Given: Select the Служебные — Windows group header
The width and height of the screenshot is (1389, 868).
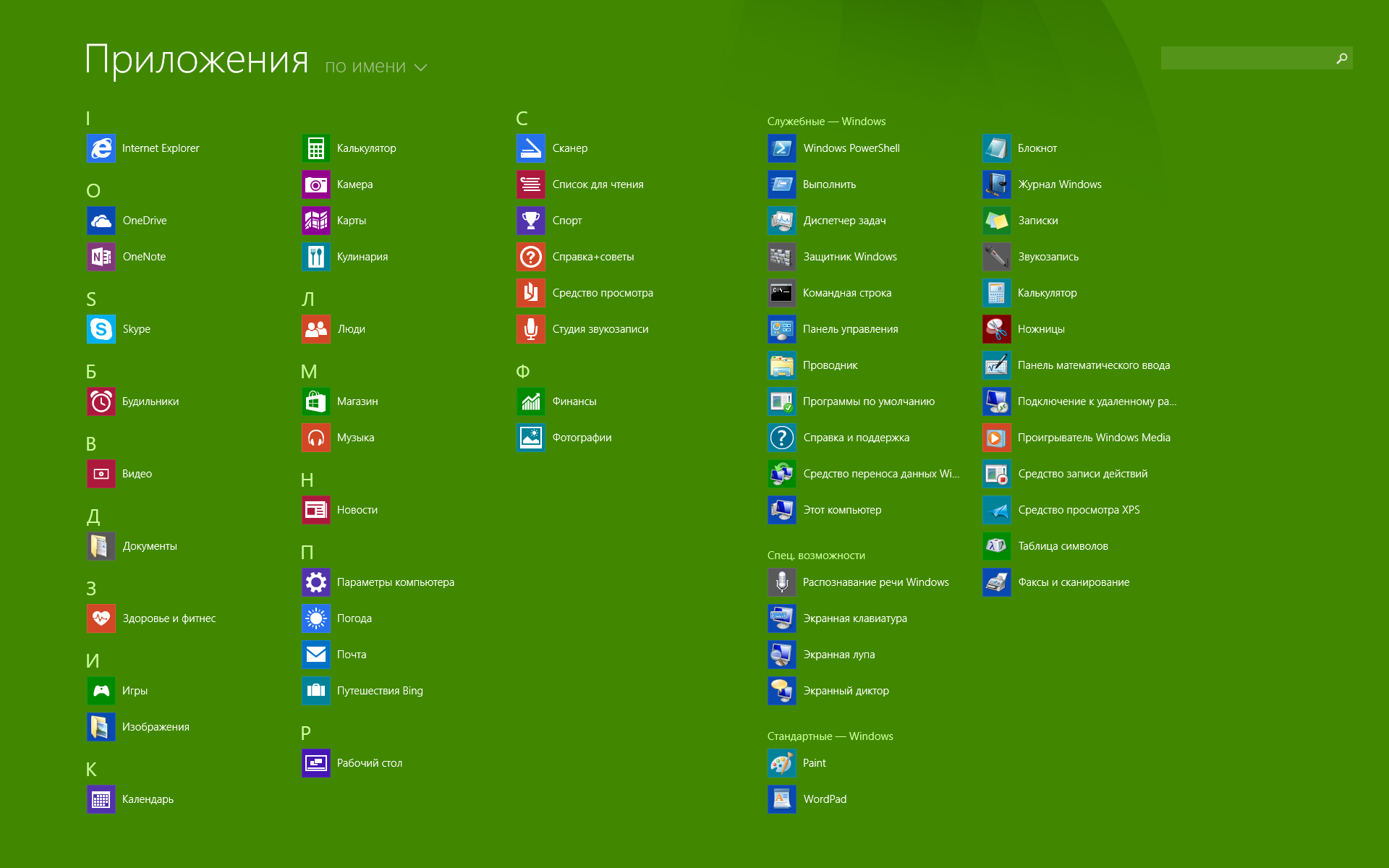Looking at the screenshot, I should (x=826, y=122).
